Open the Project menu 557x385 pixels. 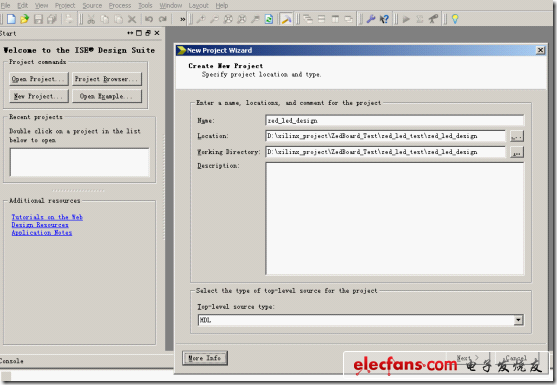click(x=65, y=5)
